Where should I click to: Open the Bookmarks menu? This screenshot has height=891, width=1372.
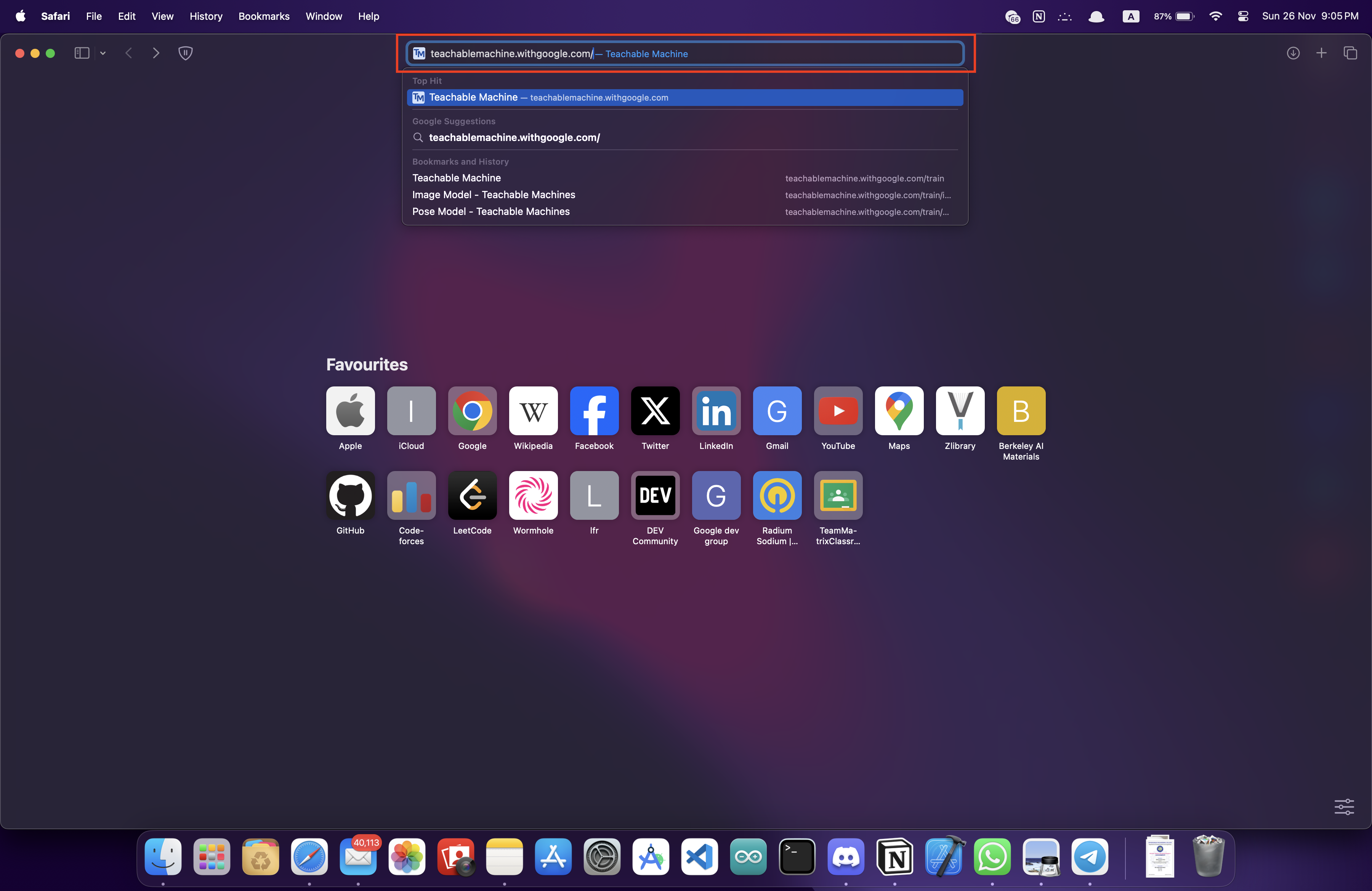click(263, 16)
